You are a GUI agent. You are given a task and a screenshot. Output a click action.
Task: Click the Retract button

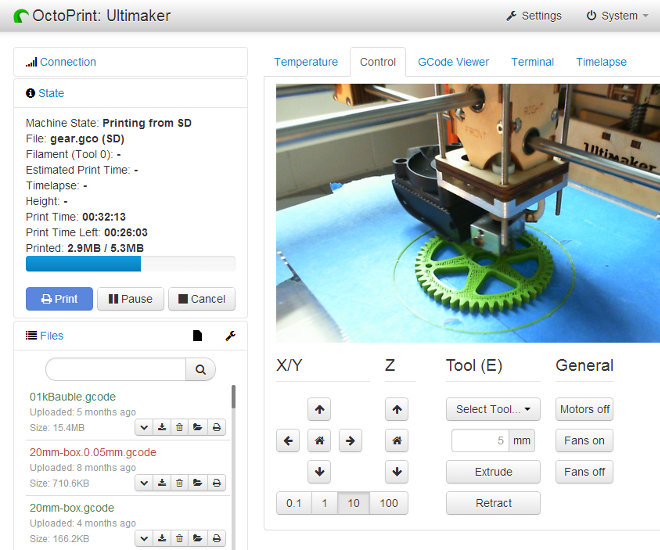point(493,503)
